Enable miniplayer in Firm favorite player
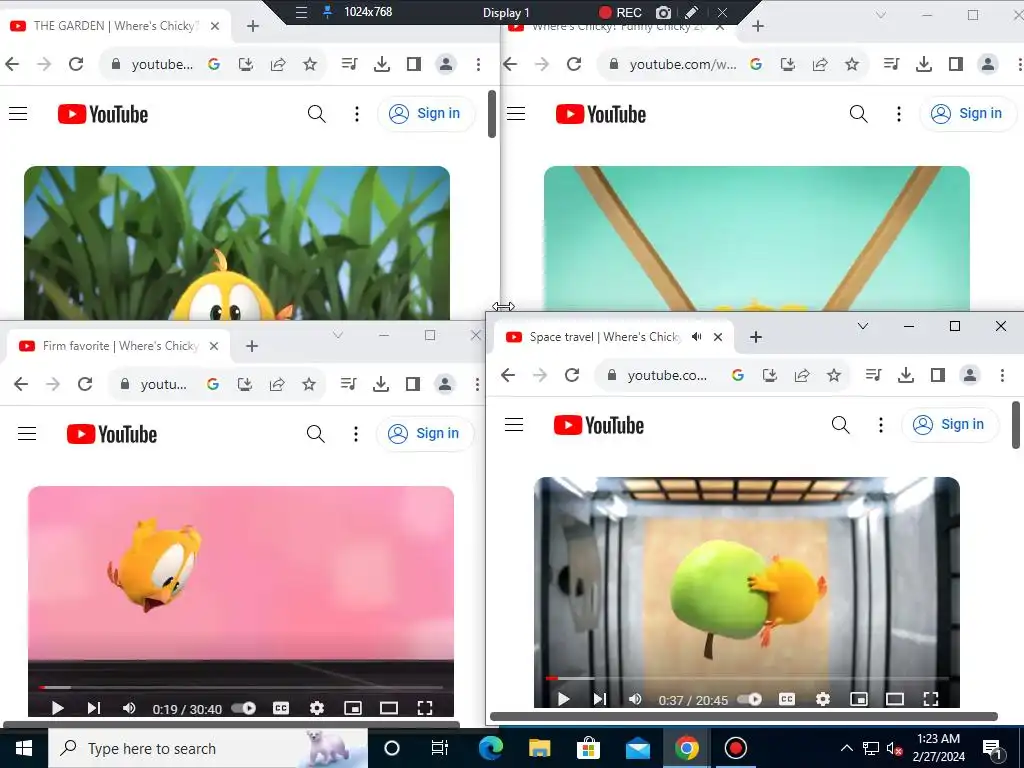1024x768 pixels. pyautogui.click(x=353, y=708)
